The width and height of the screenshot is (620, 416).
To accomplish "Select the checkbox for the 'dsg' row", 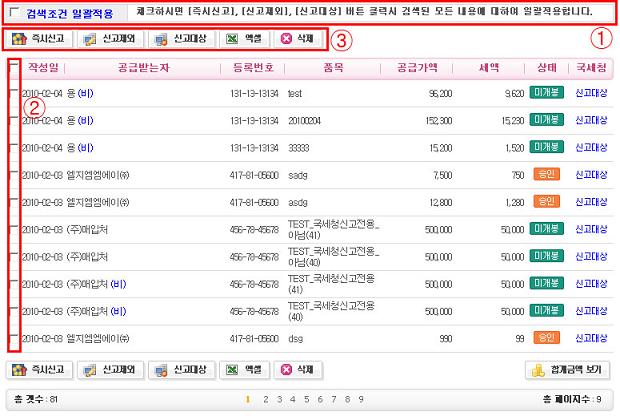I will point(13,339).
